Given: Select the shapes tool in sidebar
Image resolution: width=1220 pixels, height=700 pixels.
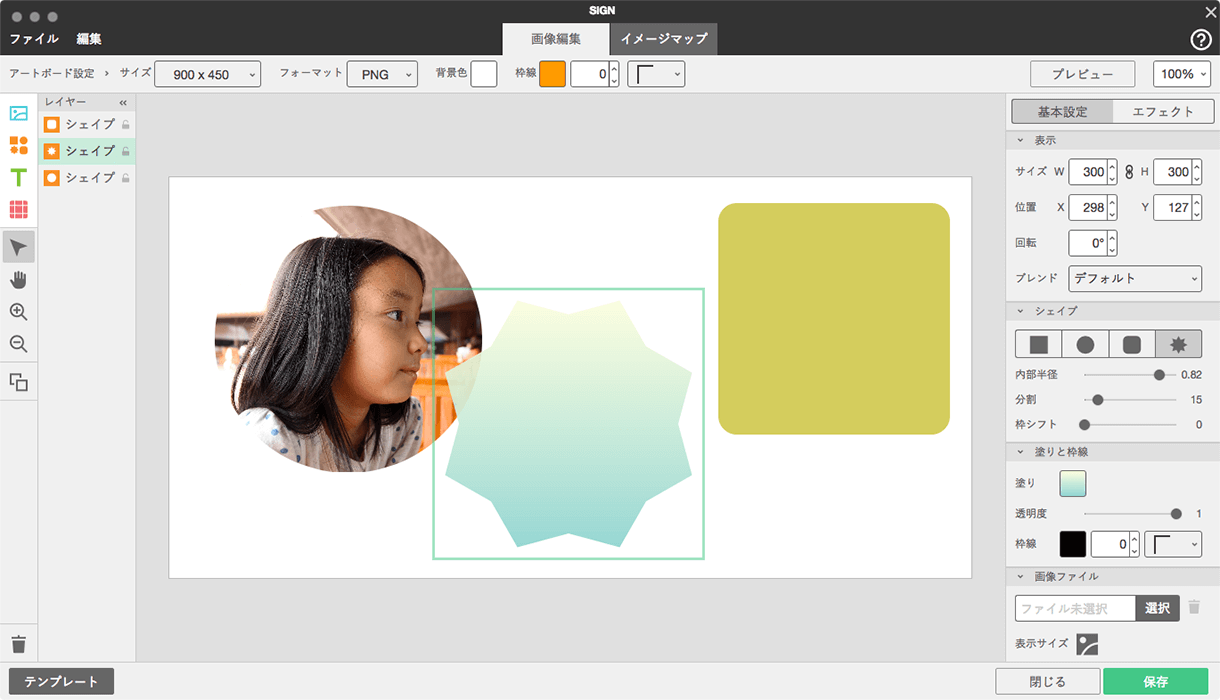Looking at the screenshot, I should pos(18,145).
